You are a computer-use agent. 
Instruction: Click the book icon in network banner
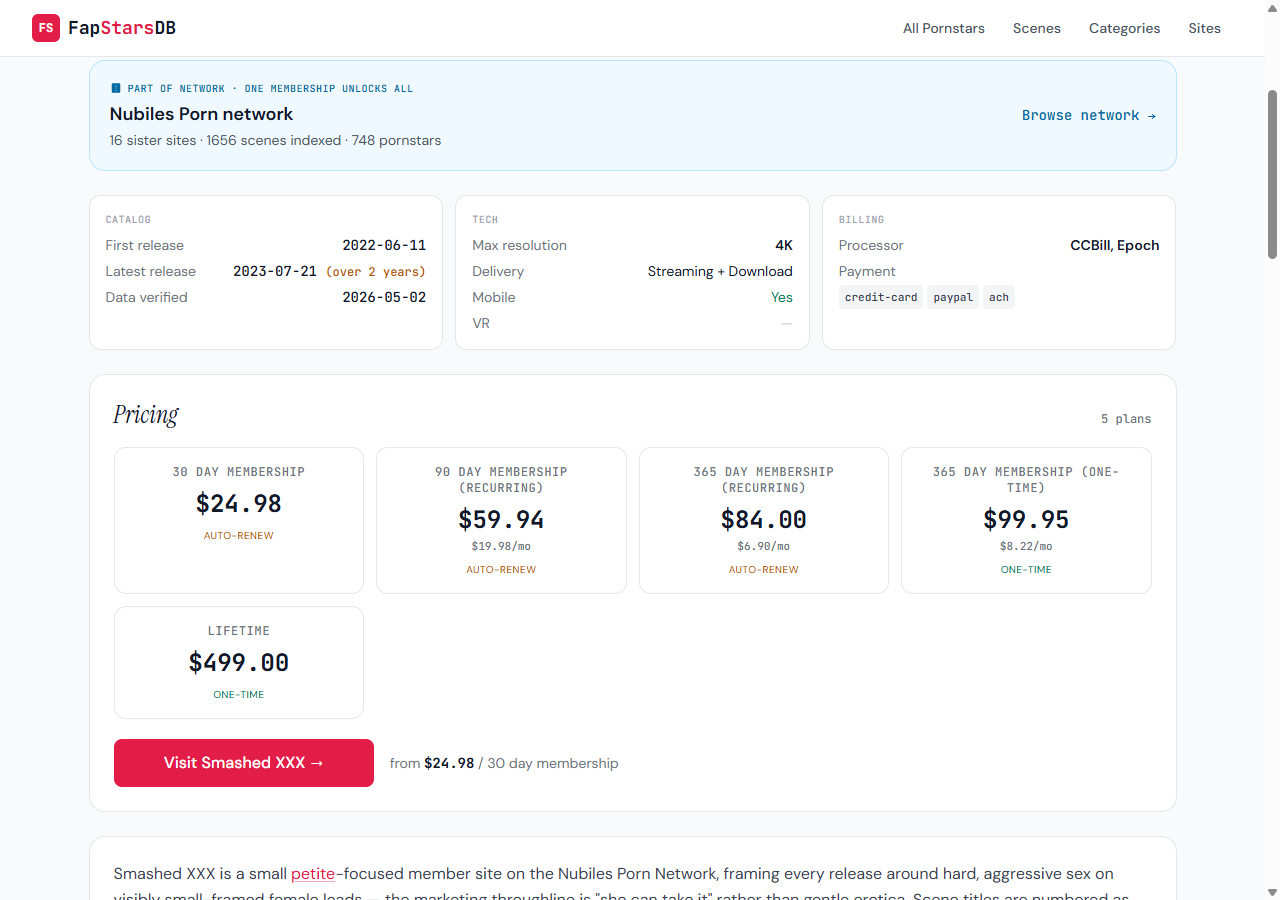pos(115,89)
